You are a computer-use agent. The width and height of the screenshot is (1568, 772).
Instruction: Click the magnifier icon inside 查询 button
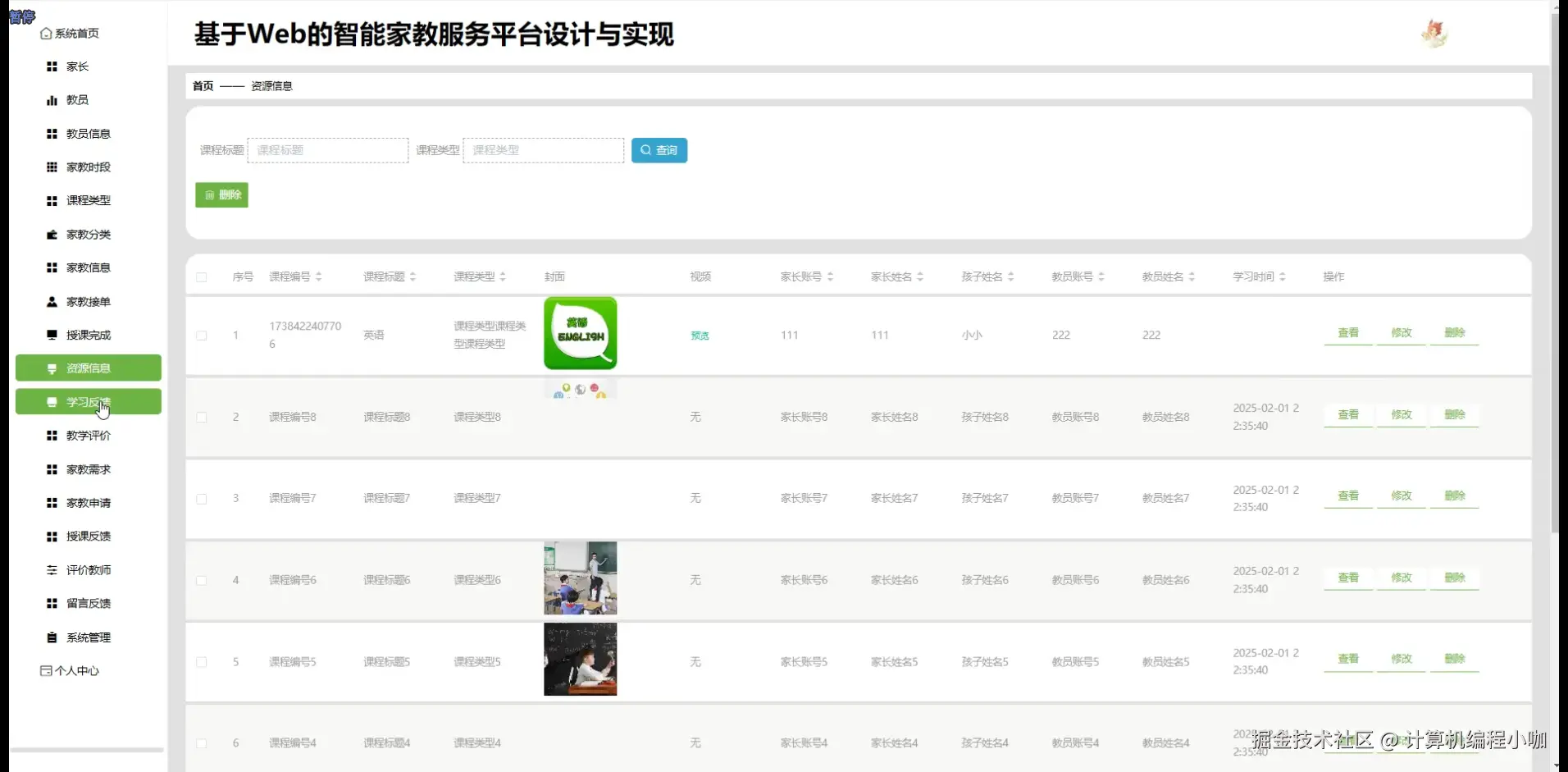point(646,150)
